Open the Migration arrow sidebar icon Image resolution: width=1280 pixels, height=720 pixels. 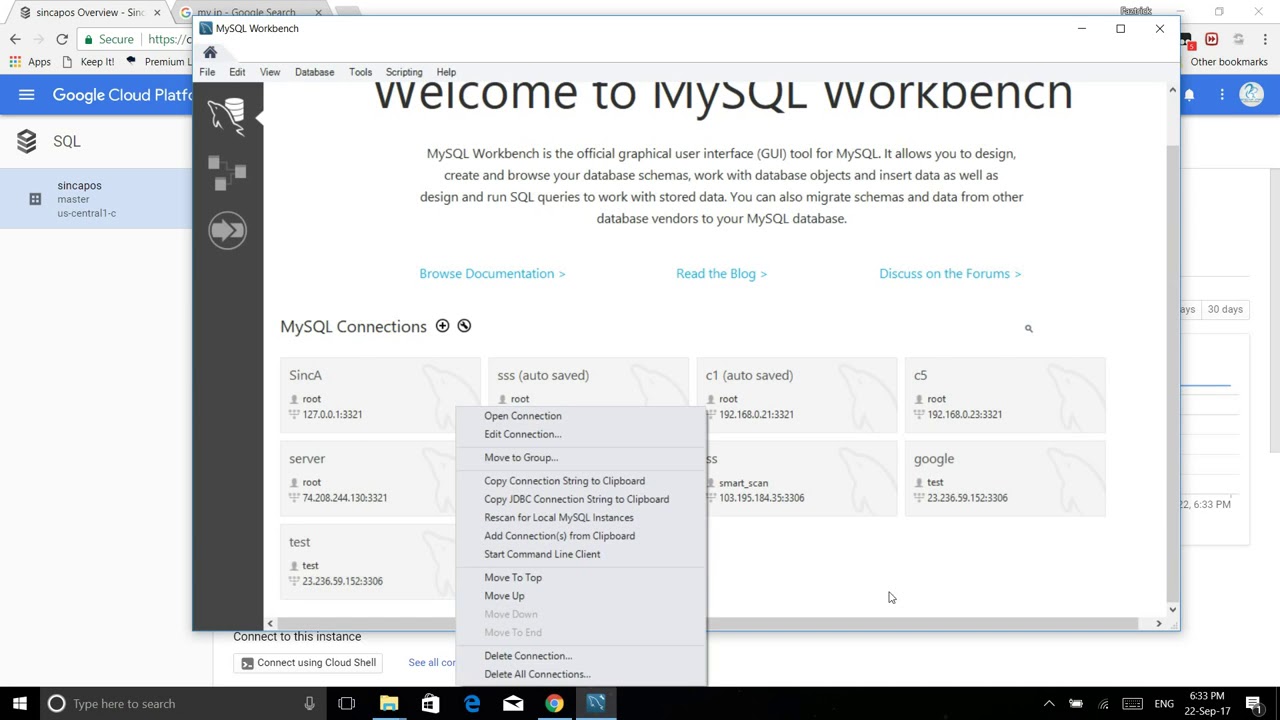coord(227,231)
